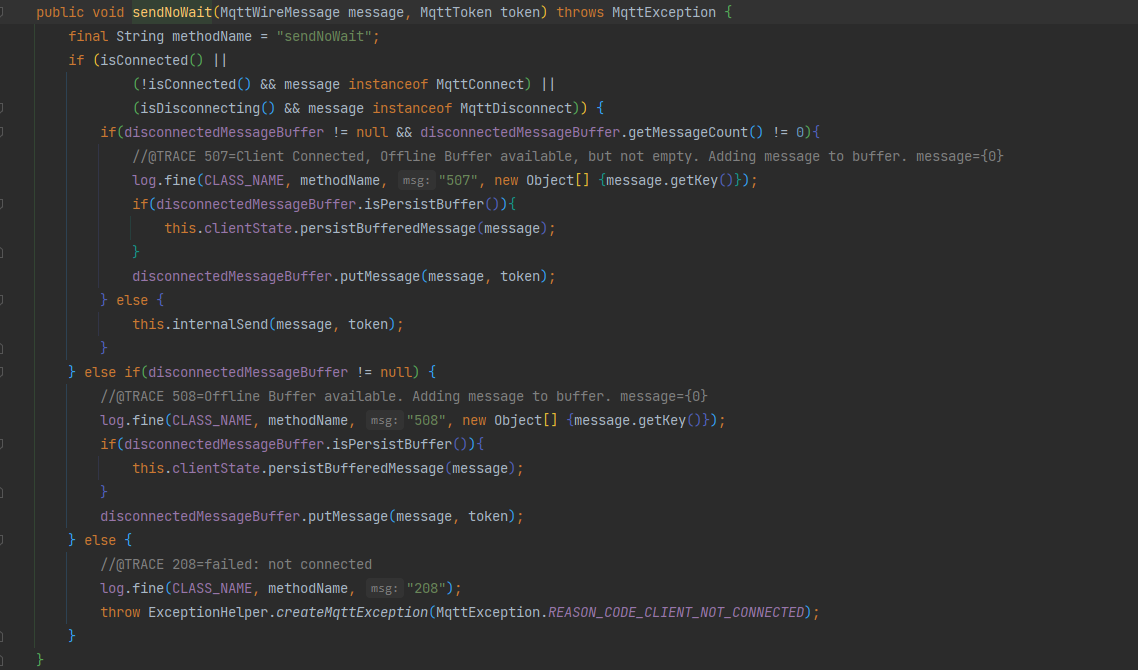Click the final keyword
This screenshot has width=1138, height=670.
(x=88, y=36)
